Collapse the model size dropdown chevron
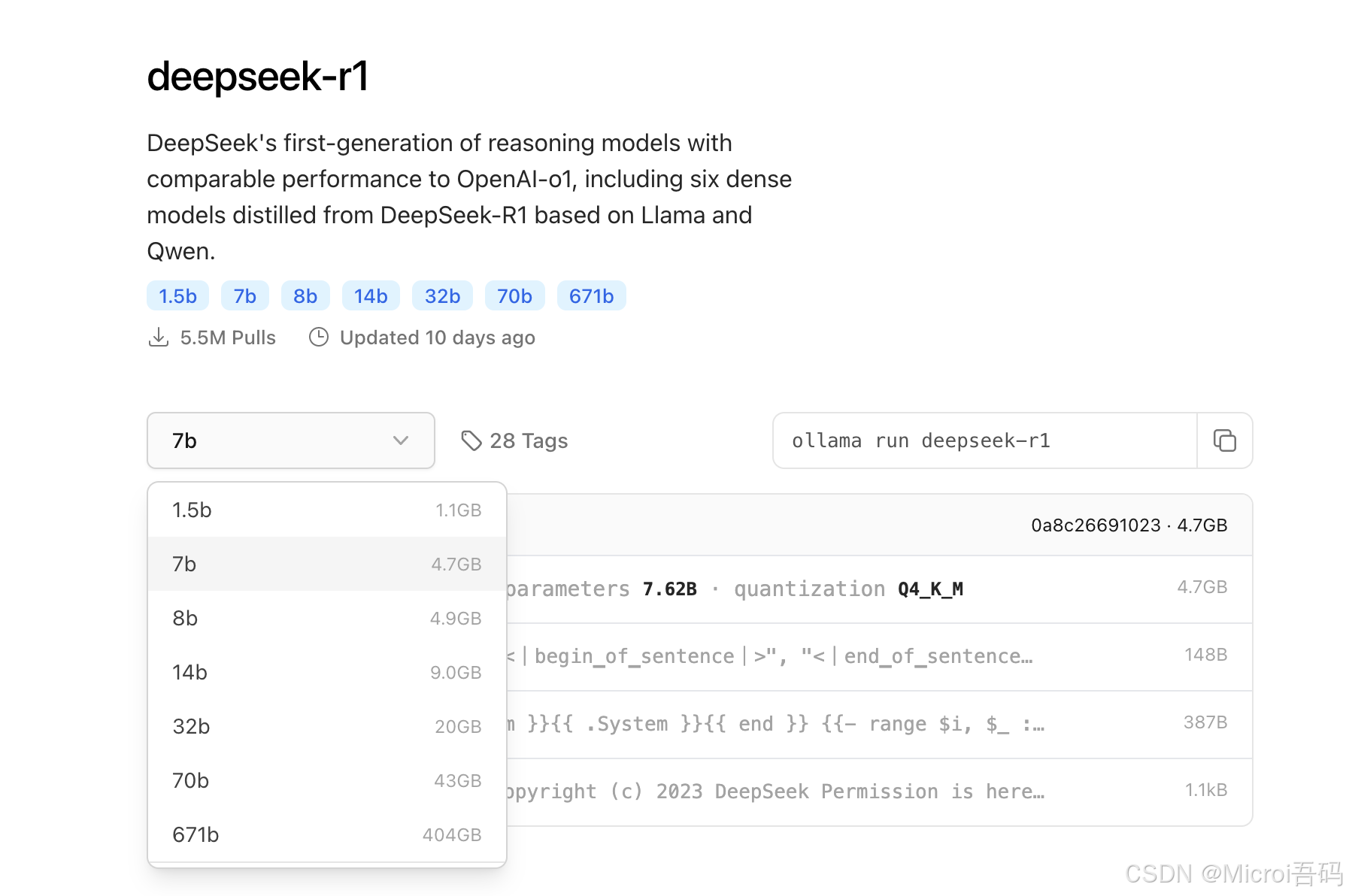This screenshot has width=1346, height=896. (x=399, y=441)
